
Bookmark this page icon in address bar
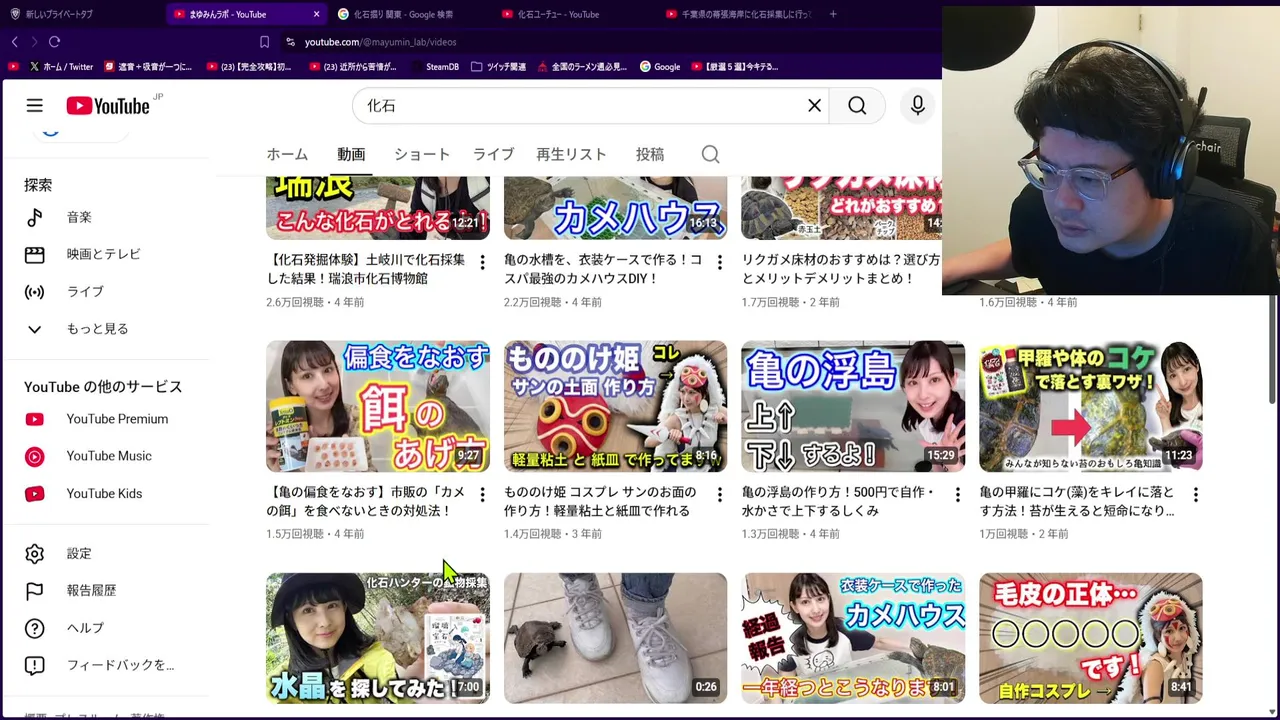coord(264,42)
